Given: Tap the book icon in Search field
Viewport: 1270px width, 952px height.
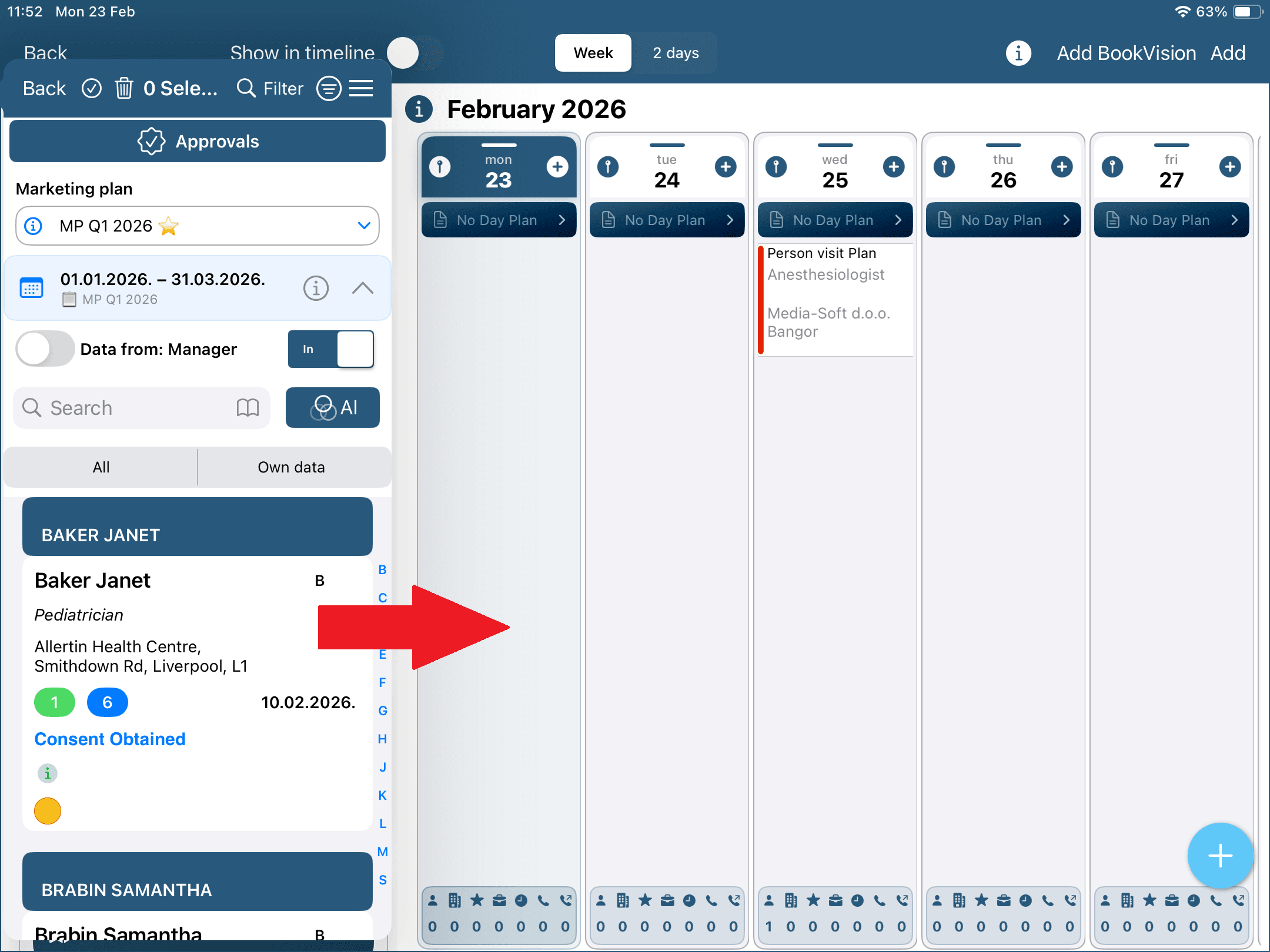Looking at the screenshot, I should coord(248,408).
